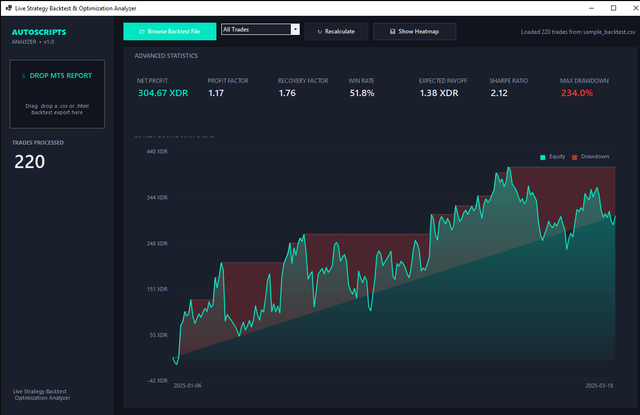Click the Drawdown legend red swatch
Screen dimensions: 640x415
tap(574, 157)
